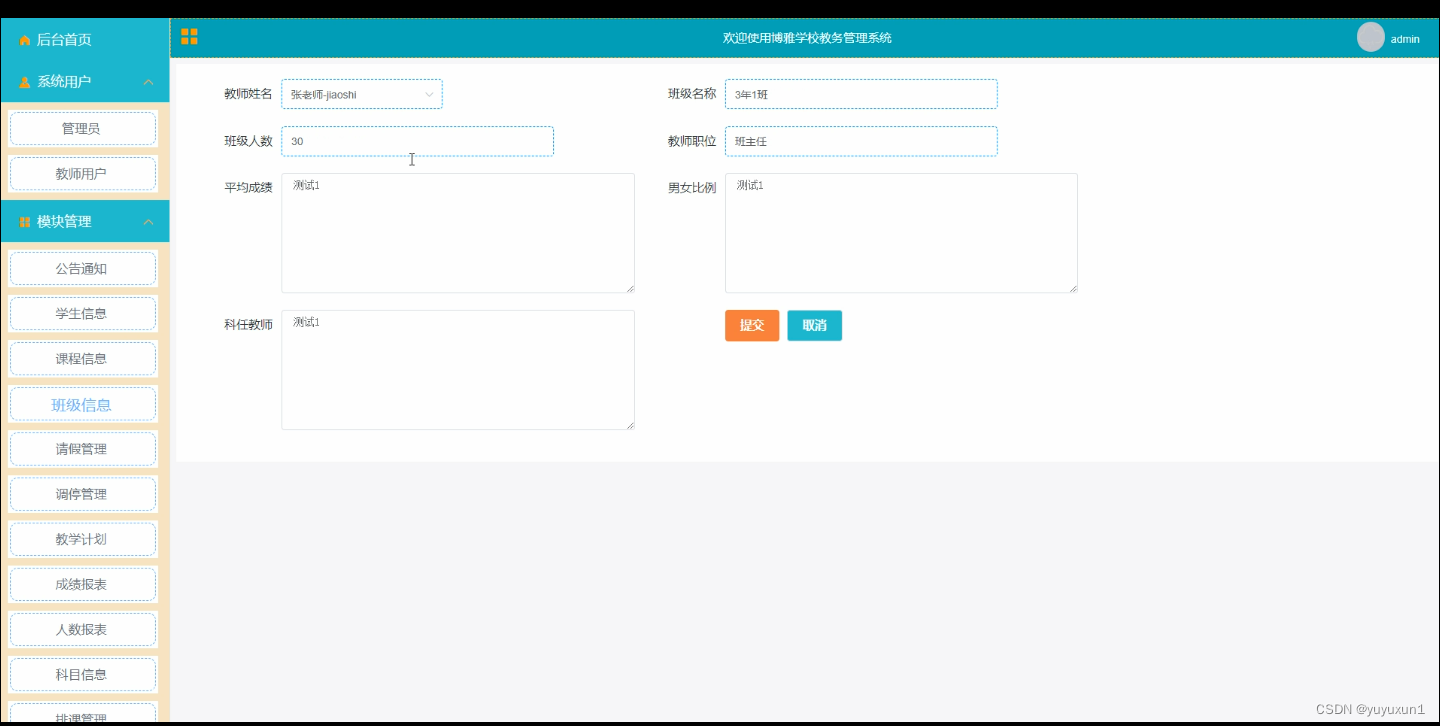Click the 系统用户 section header
This screenshot has height=726, width=1440.
coord(84,82)
